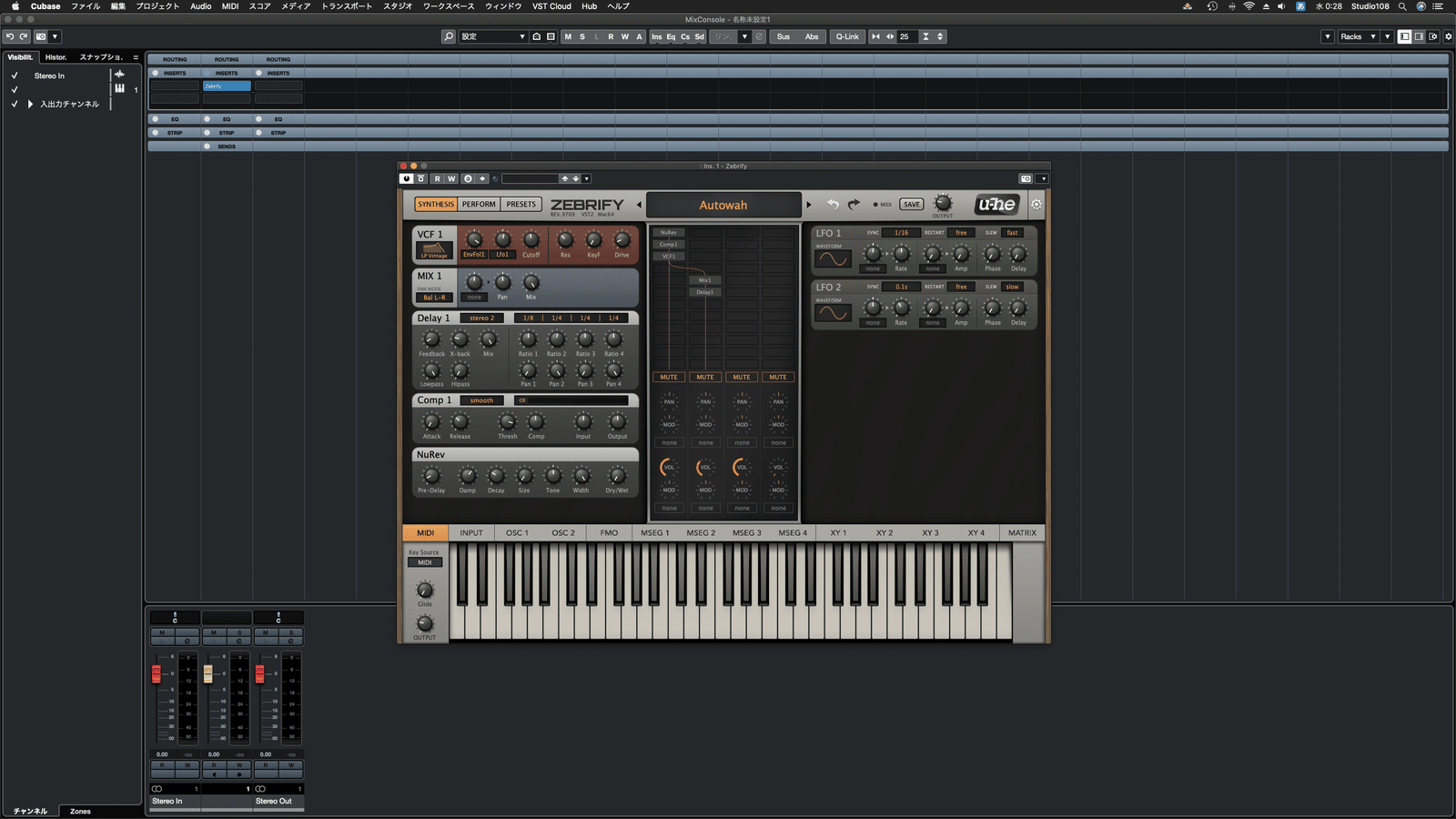This screenshot has width=1456, height=819.
Task: Show the left zone layout icon
Action: pos(1405,36)
